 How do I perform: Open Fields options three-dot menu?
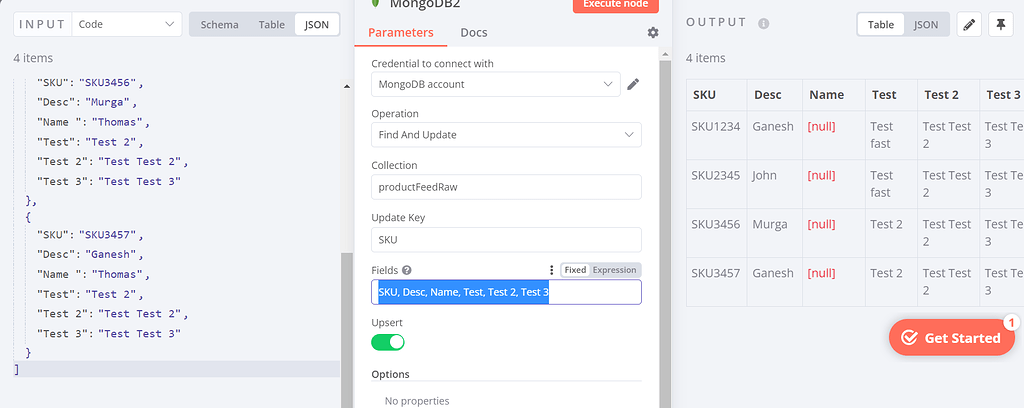click(551, 270)
